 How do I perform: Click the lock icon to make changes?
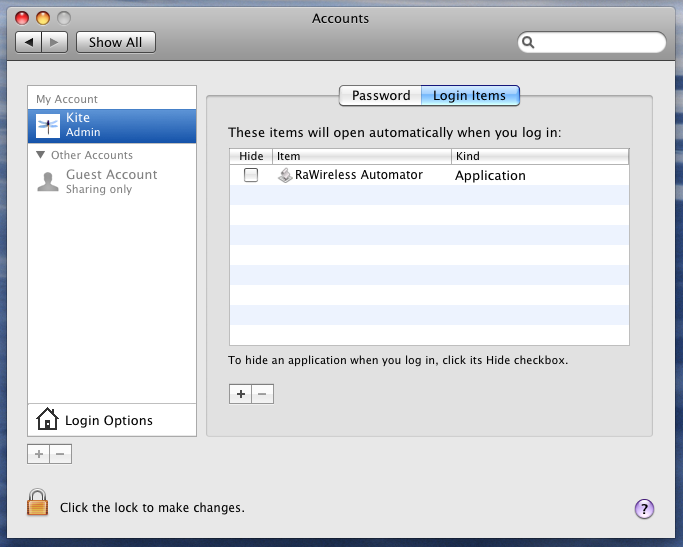click(37, 503)
